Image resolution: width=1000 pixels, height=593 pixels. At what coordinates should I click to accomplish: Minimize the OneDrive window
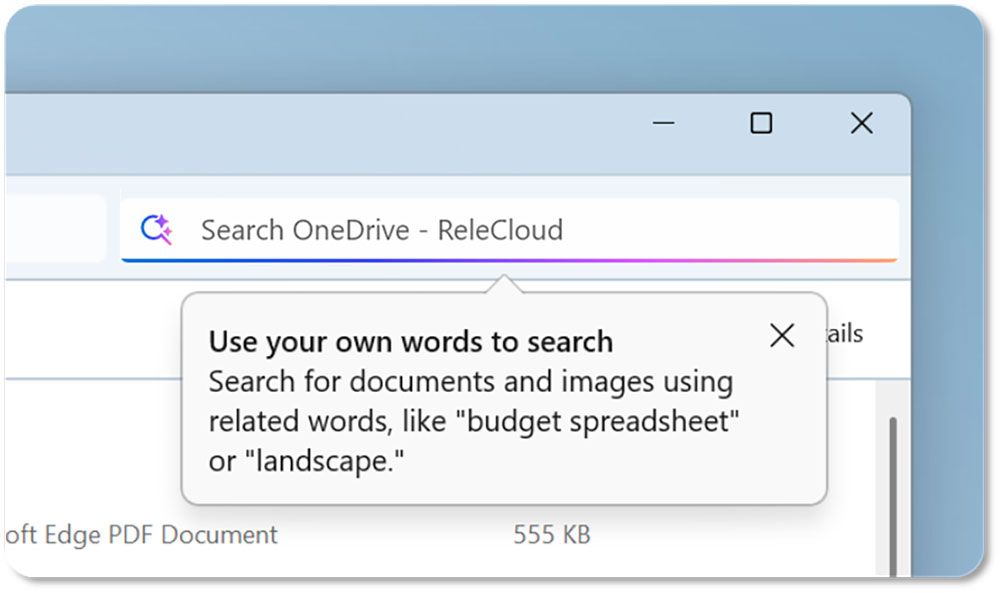[x=663, y=123]
